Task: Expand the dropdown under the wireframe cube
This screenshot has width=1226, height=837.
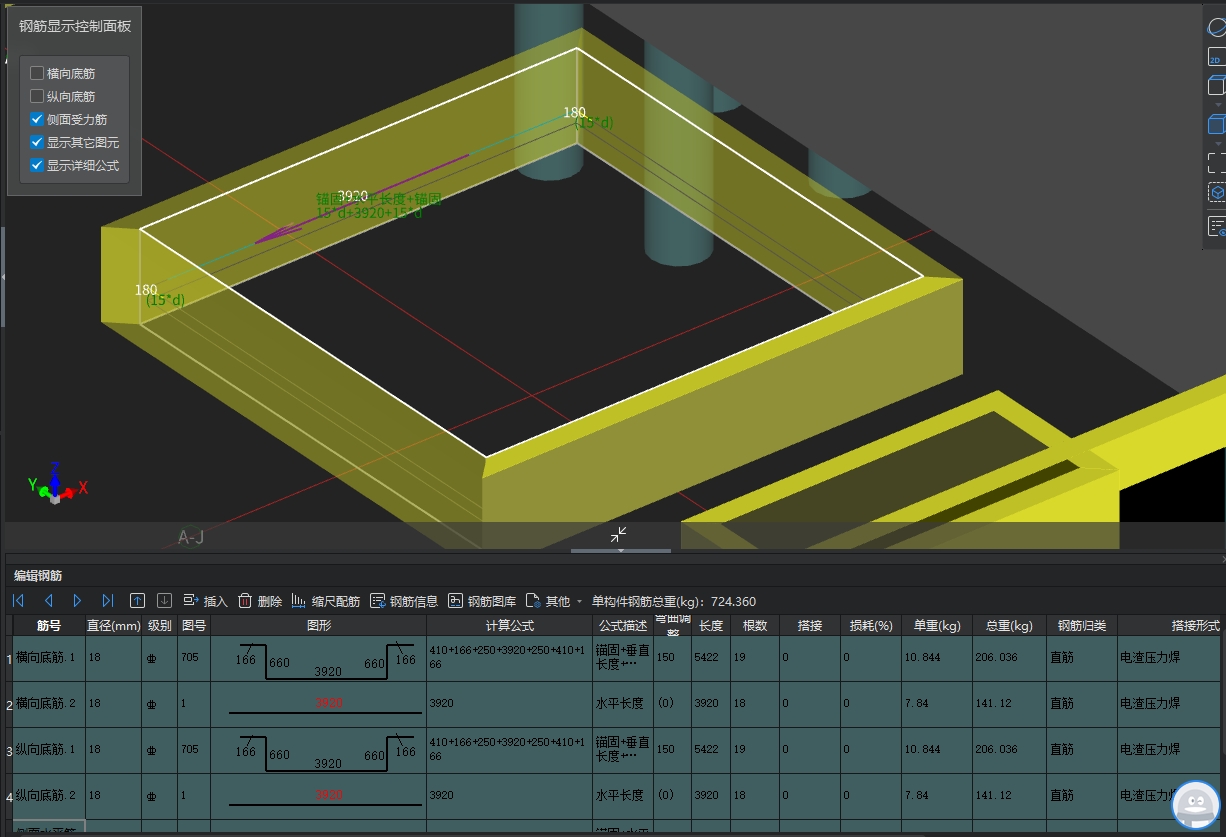Action: pos(1217,104)
